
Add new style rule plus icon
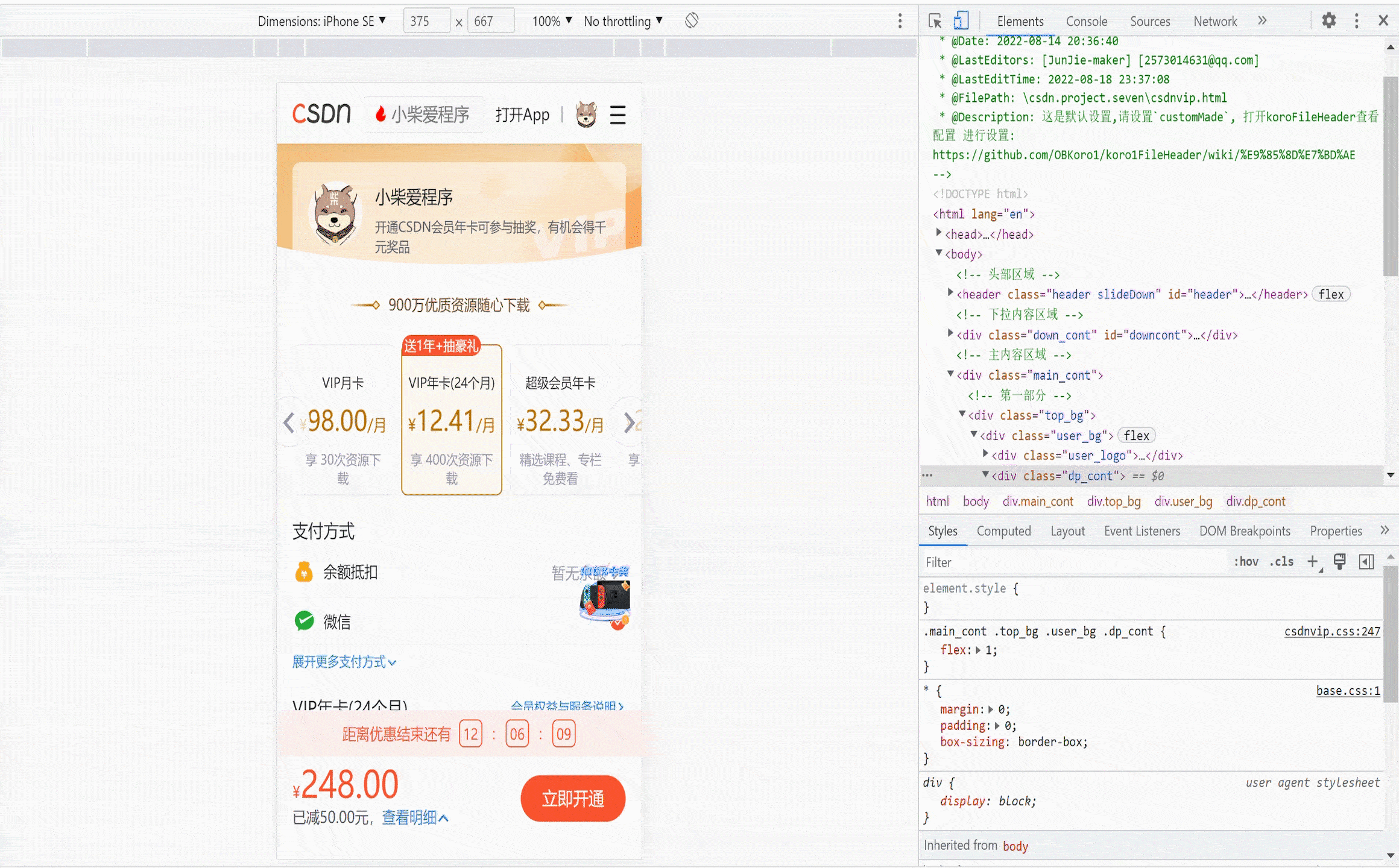click(x=1313, y=562)
